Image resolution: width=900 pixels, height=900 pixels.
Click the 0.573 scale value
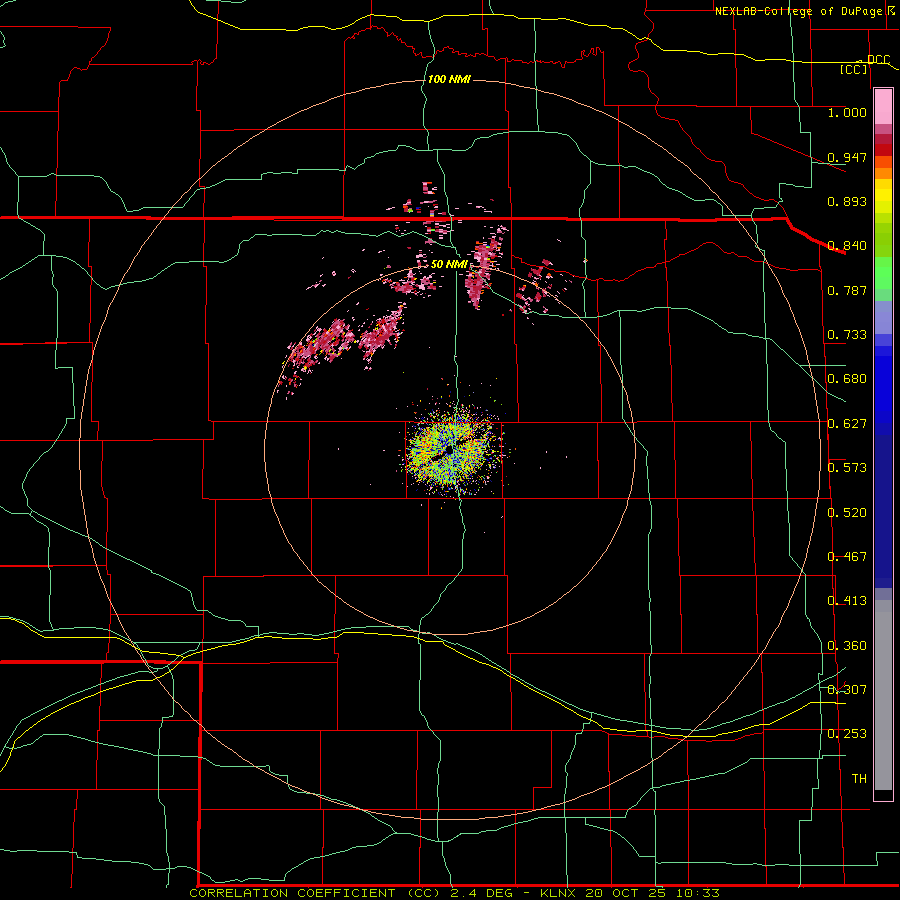(x=847, y=468)
